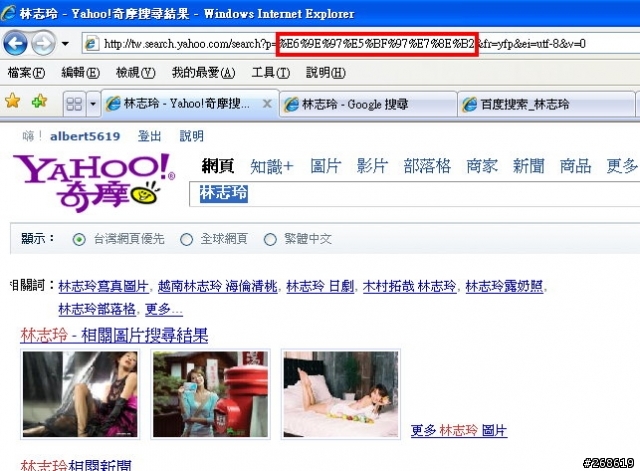This screenshot has height=471, width=640.
Task: Select the 網頁 search category
Action: [x=218, y=166]
